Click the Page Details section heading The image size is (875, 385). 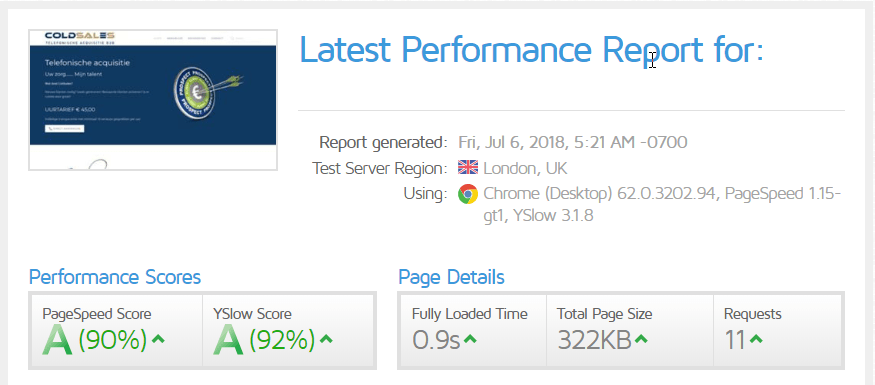coord(451,277)
